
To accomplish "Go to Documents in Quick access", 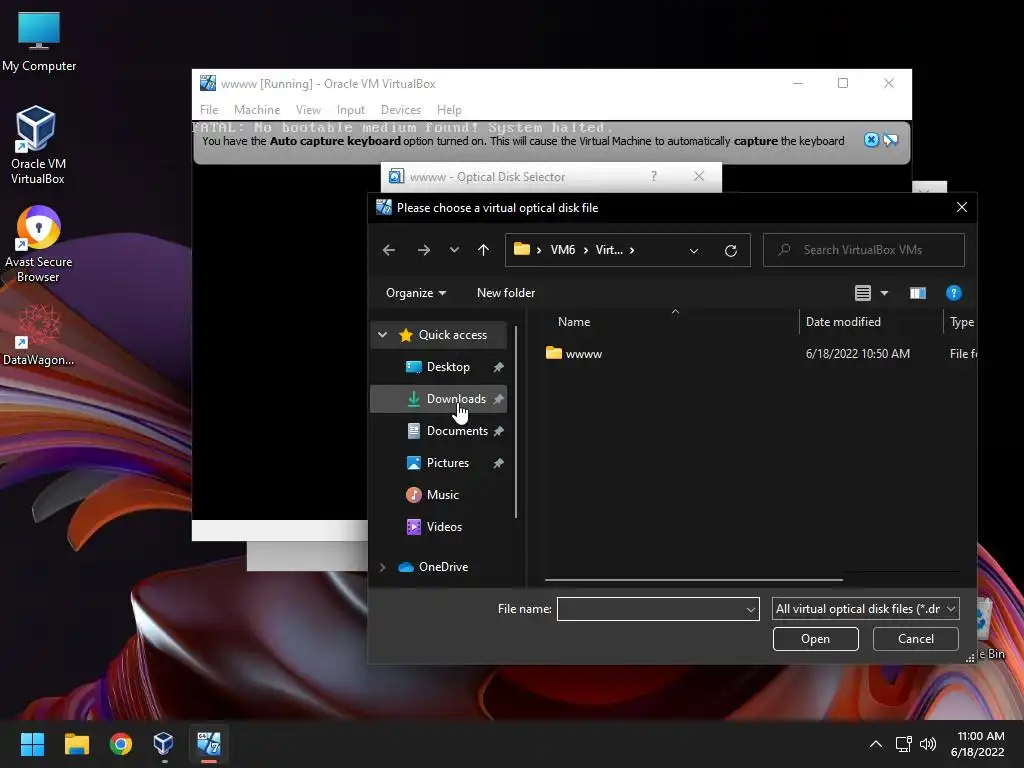I will coord(457,431).
